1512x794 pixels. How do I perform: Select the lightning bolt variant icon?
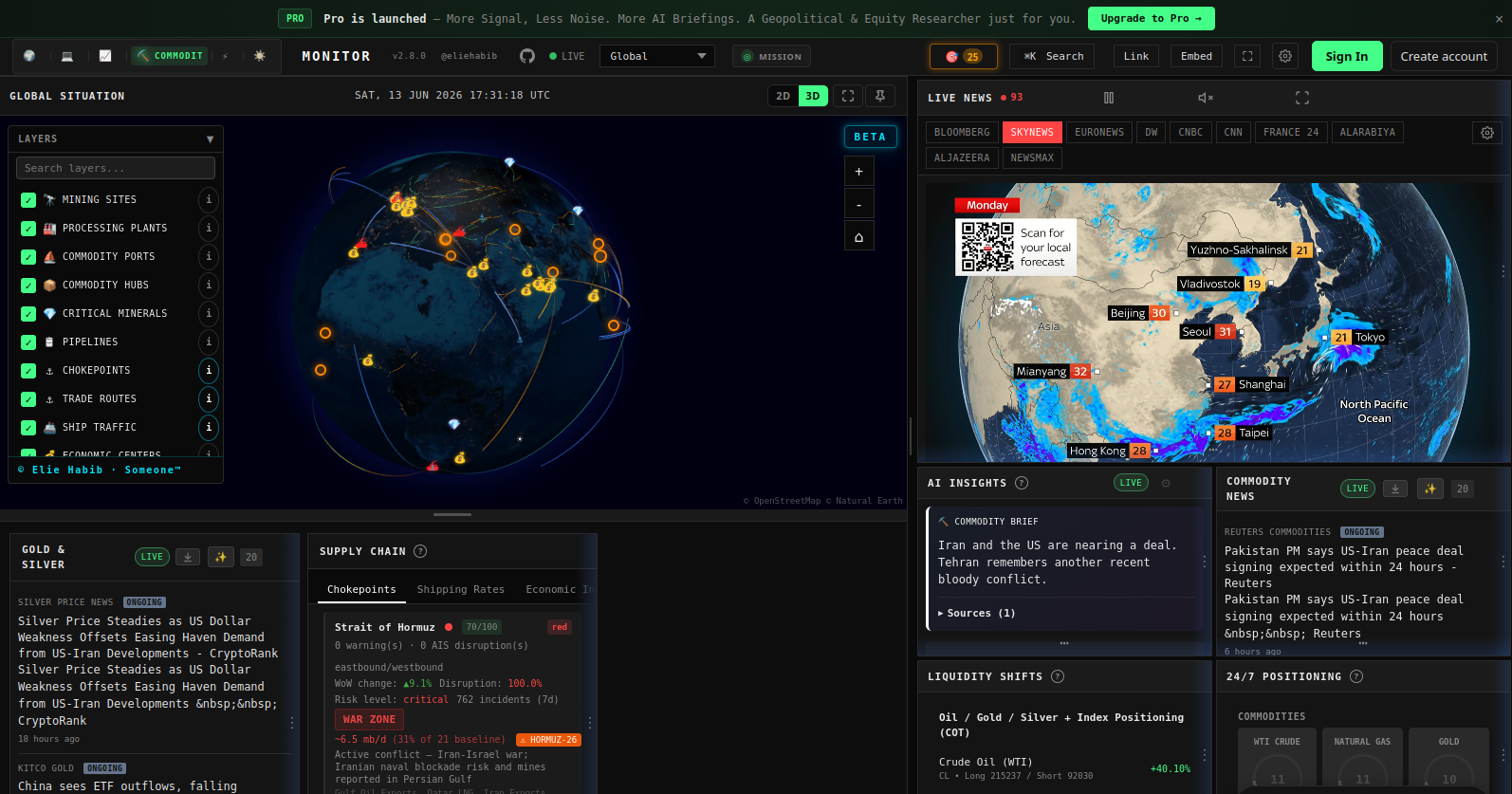225,56
